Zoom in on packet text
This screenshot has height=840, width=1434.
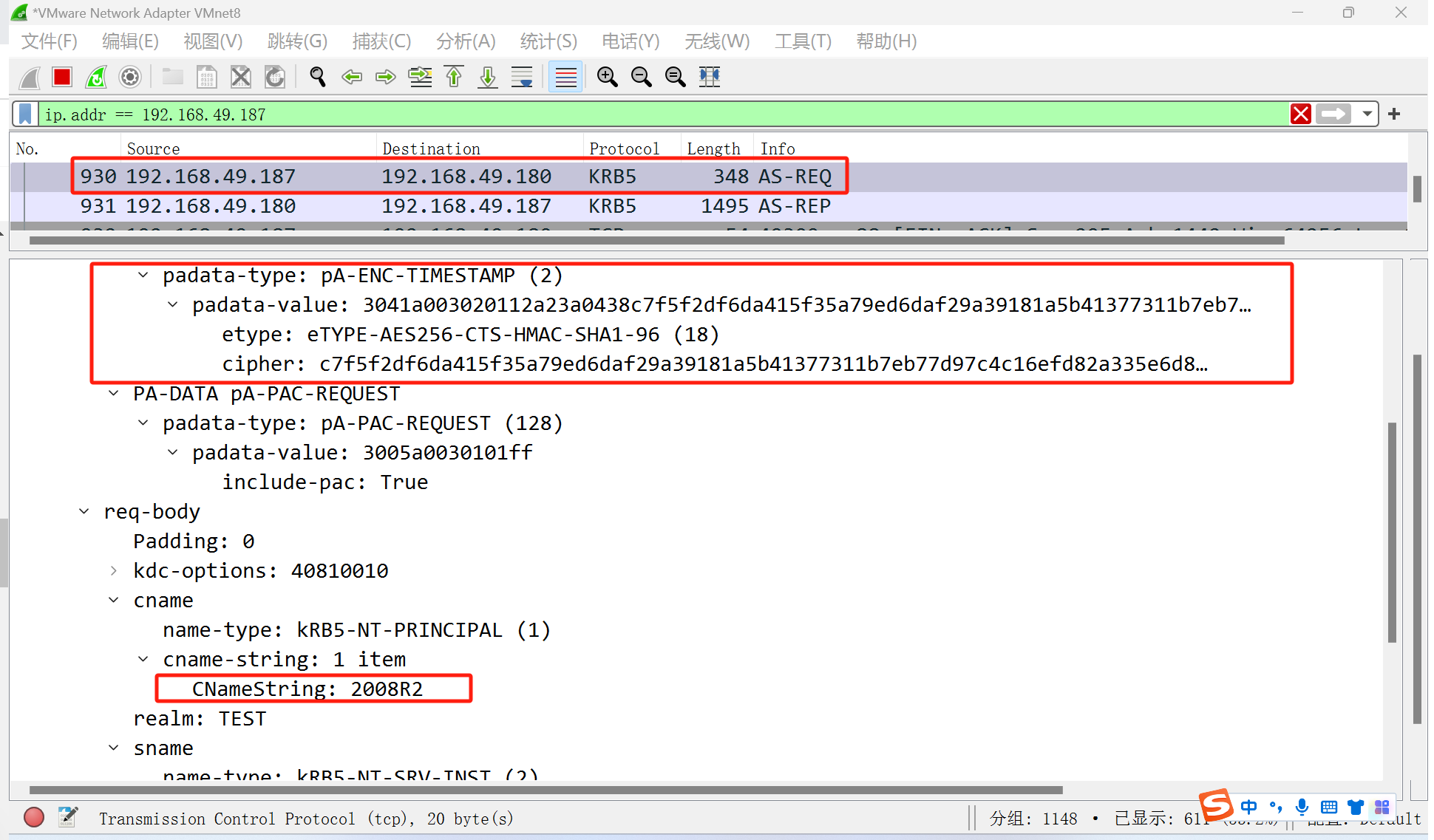[x=608, y=77]
